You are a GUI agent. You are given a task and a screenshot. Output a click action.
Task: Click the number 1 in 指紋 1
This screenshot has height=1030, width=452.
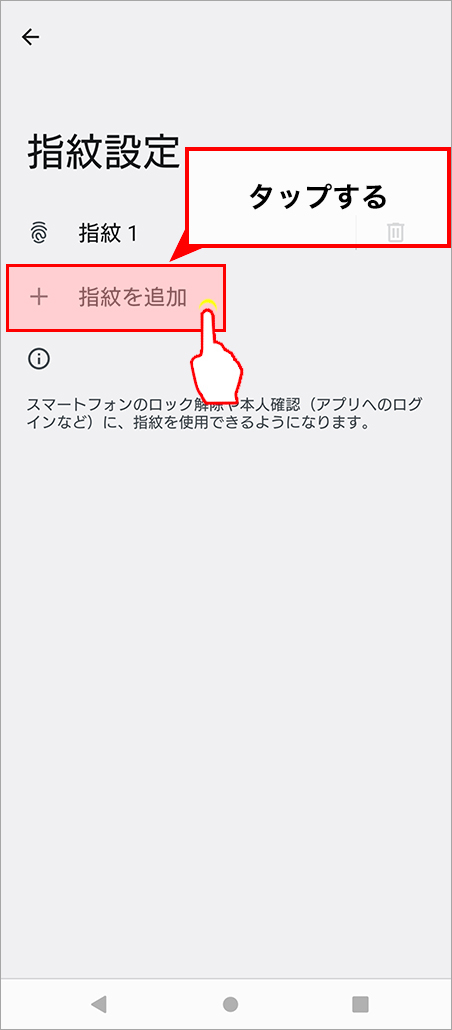(132, 233)
